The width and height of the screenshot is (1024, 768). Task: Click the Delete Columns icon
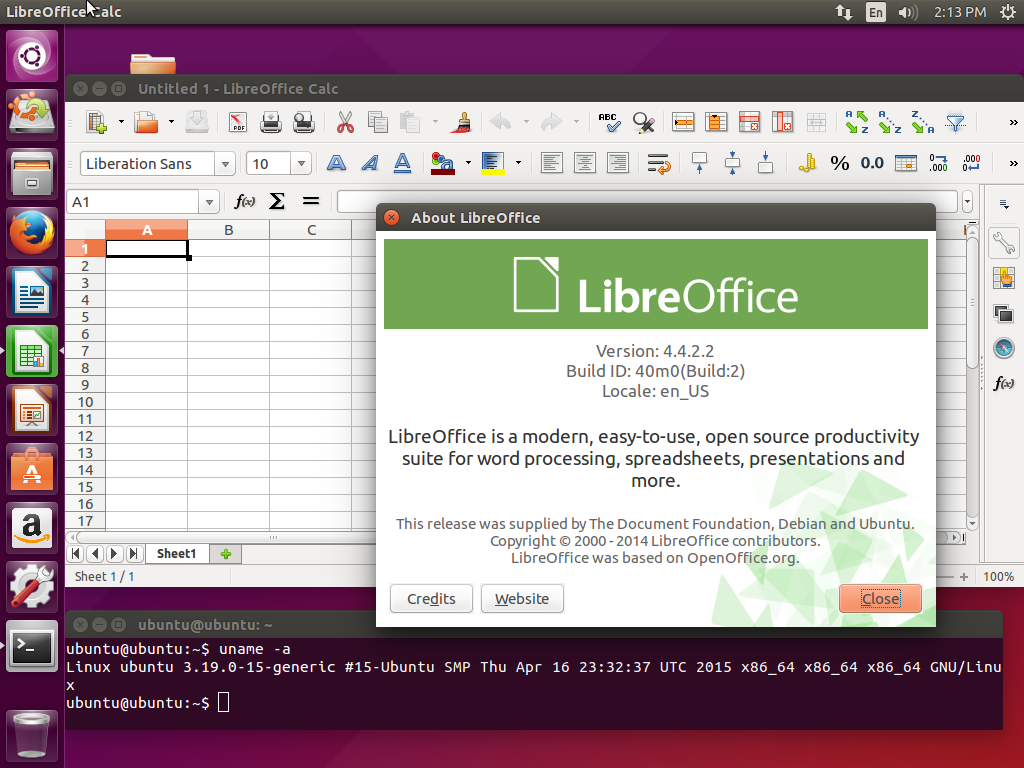pos(782,122)
